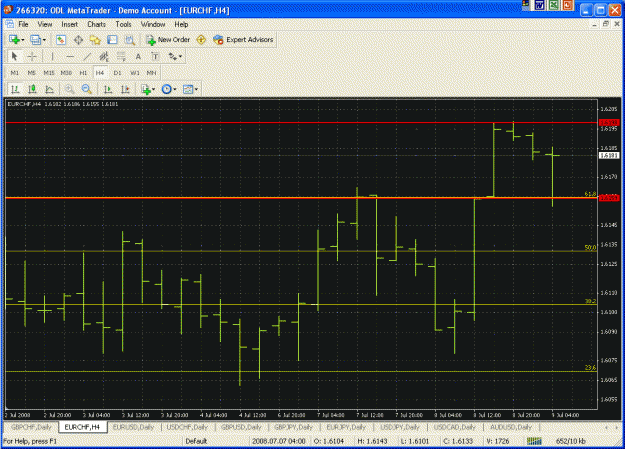Viewport: 625px width, 449px height.
Task: Select the Fibonacci retracement tool
Action: tap(121, 57)
